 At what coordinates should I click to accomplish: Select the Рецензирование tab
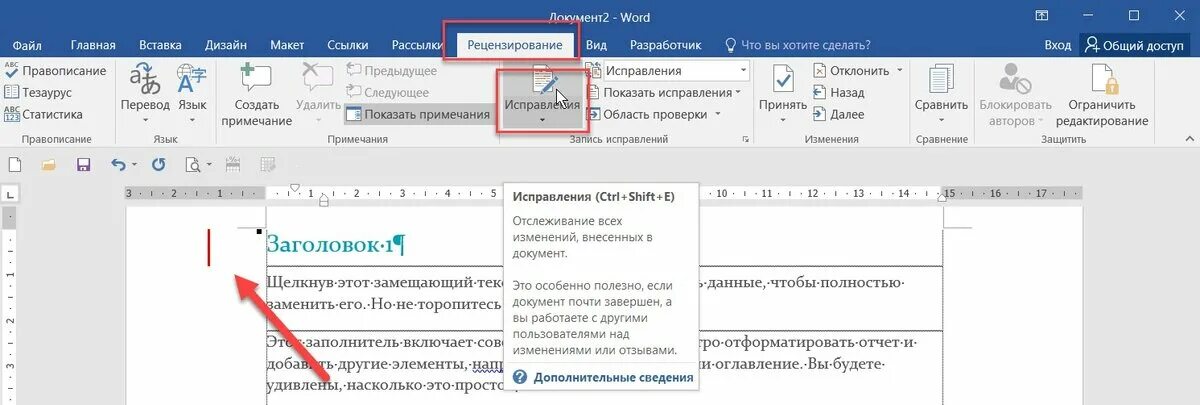point(515,45)
